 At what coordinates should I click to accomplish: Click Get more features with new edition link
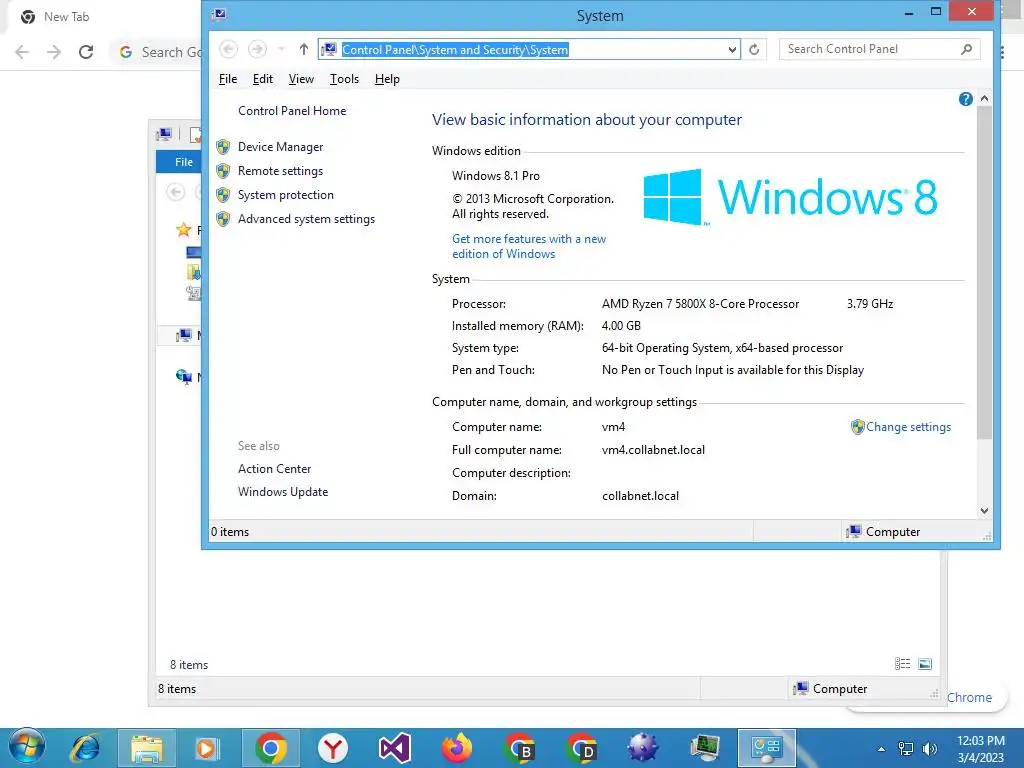click(529, 247)
